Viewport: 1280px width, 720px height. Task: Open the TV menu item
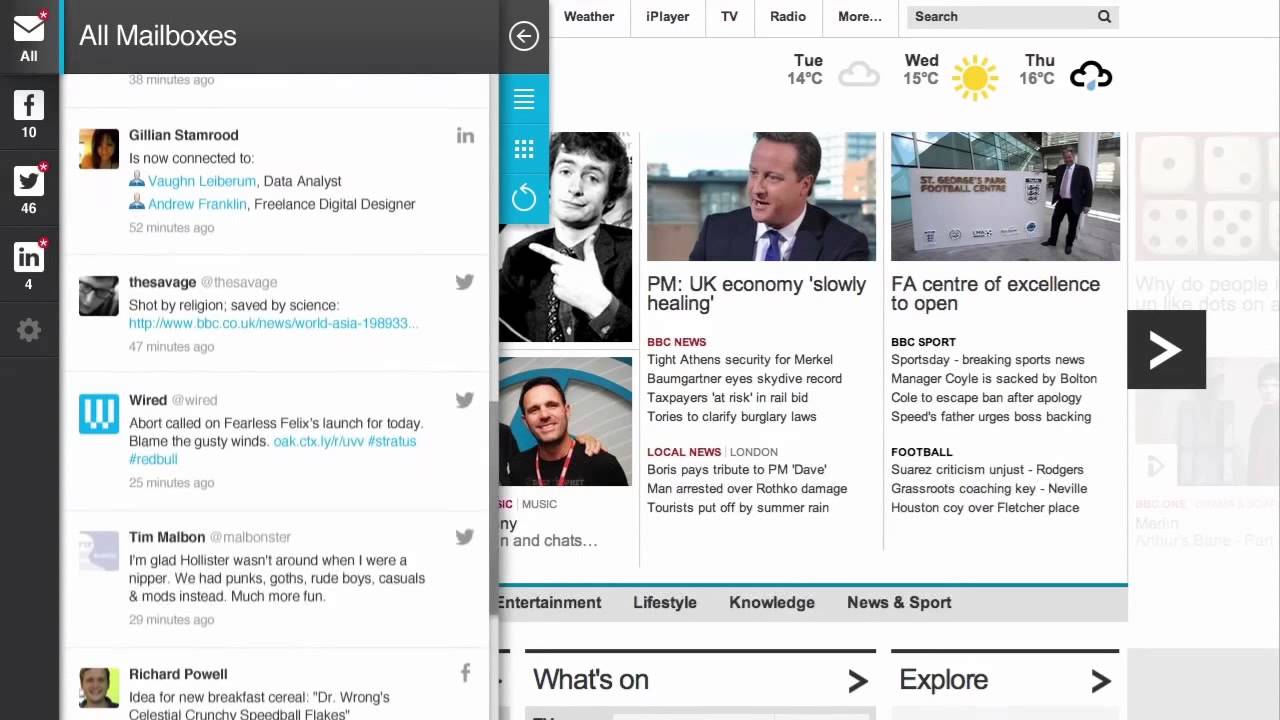tap(730, 16)
